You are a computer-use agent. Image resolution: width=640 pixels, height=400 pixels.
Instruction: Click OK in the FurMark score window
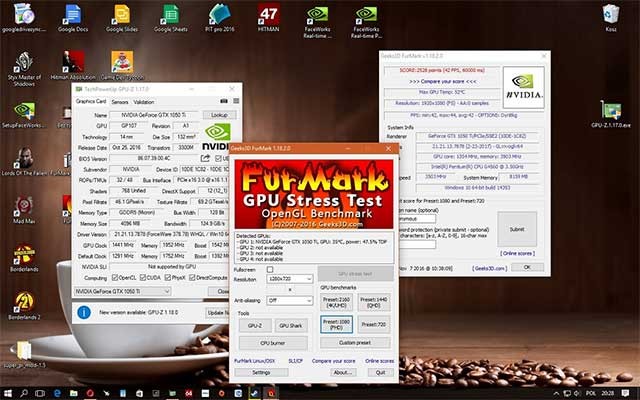pyautogui.click(x=527, y=267)
